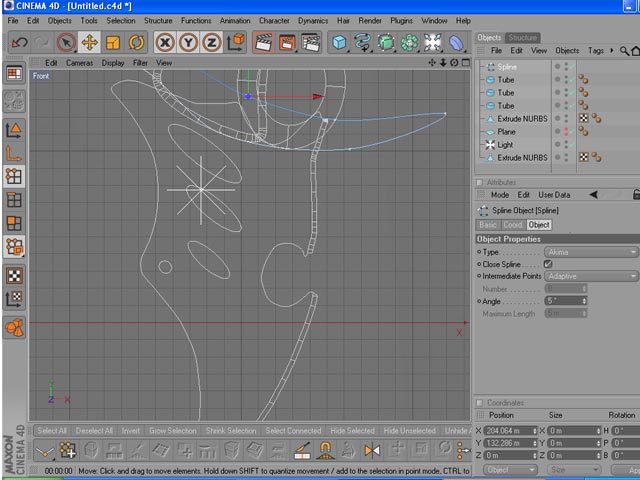Open the Plugins menu

(401, 20)
